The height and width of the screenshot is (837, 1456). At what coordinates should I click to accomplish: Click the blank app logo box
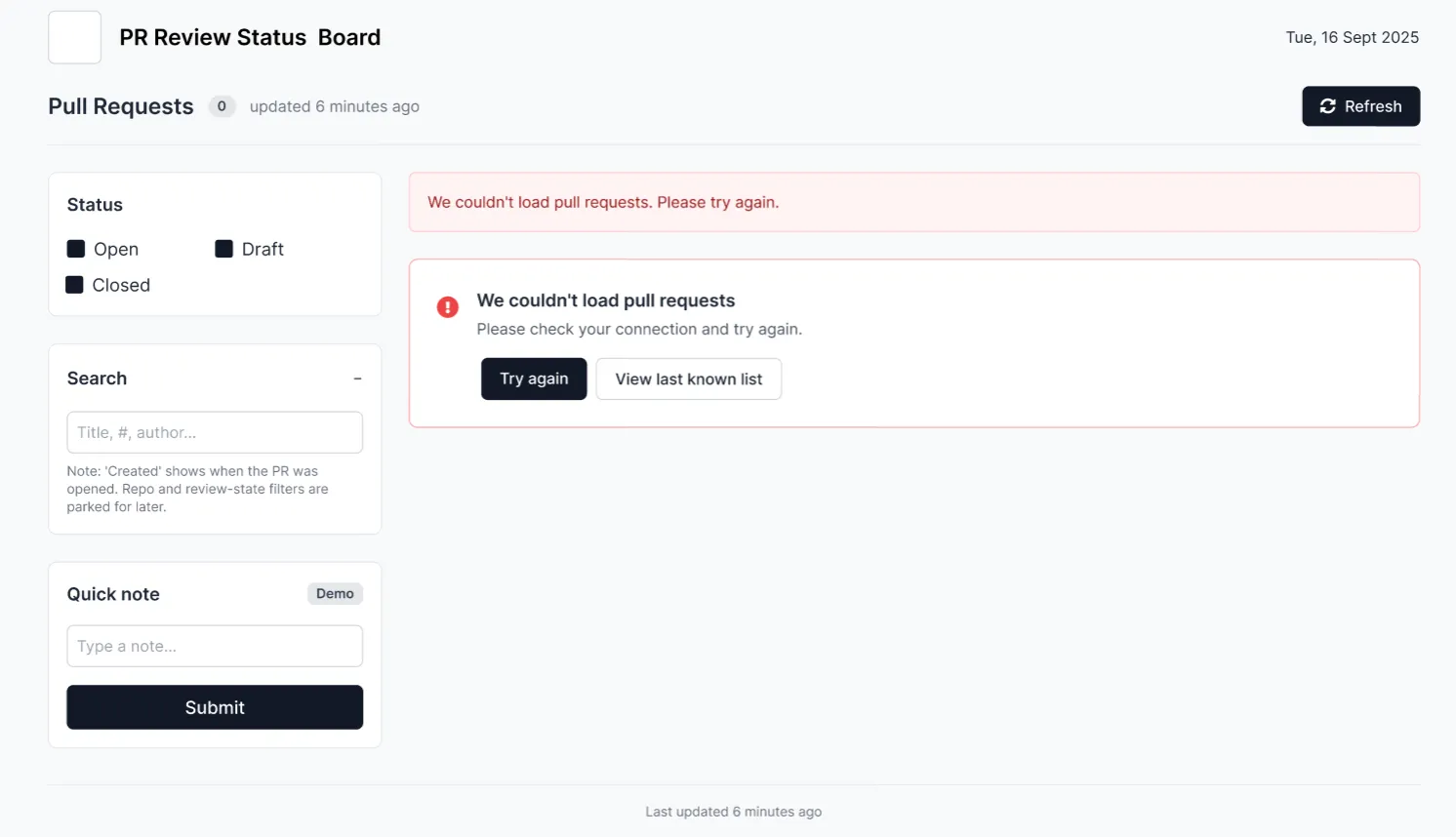(x=74, y=37)
